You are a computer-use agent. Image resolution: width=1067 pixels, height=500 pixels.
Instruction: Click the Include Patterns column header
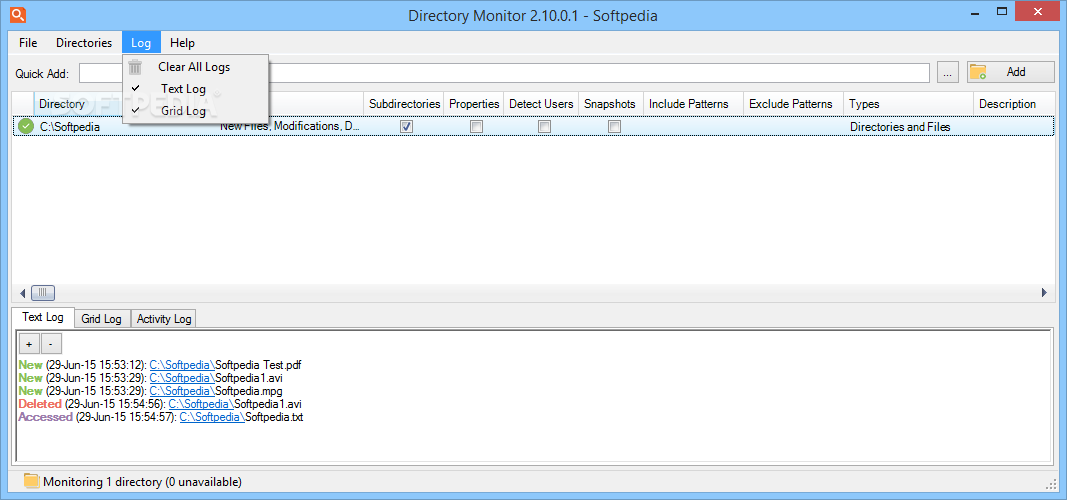click(693, 104)
